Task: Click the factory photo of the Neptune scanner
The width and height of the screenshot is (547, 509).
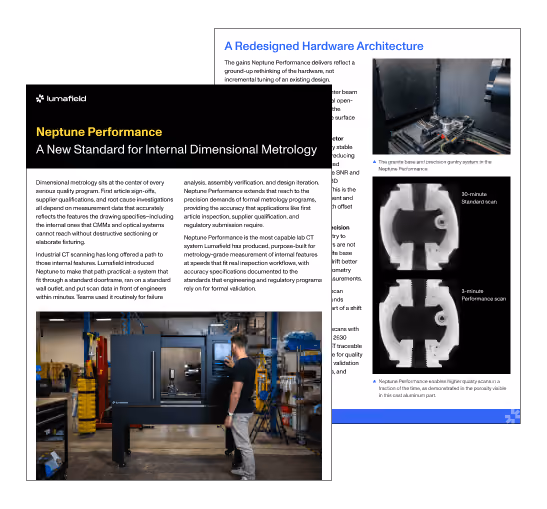Action: tap(179, 396)
